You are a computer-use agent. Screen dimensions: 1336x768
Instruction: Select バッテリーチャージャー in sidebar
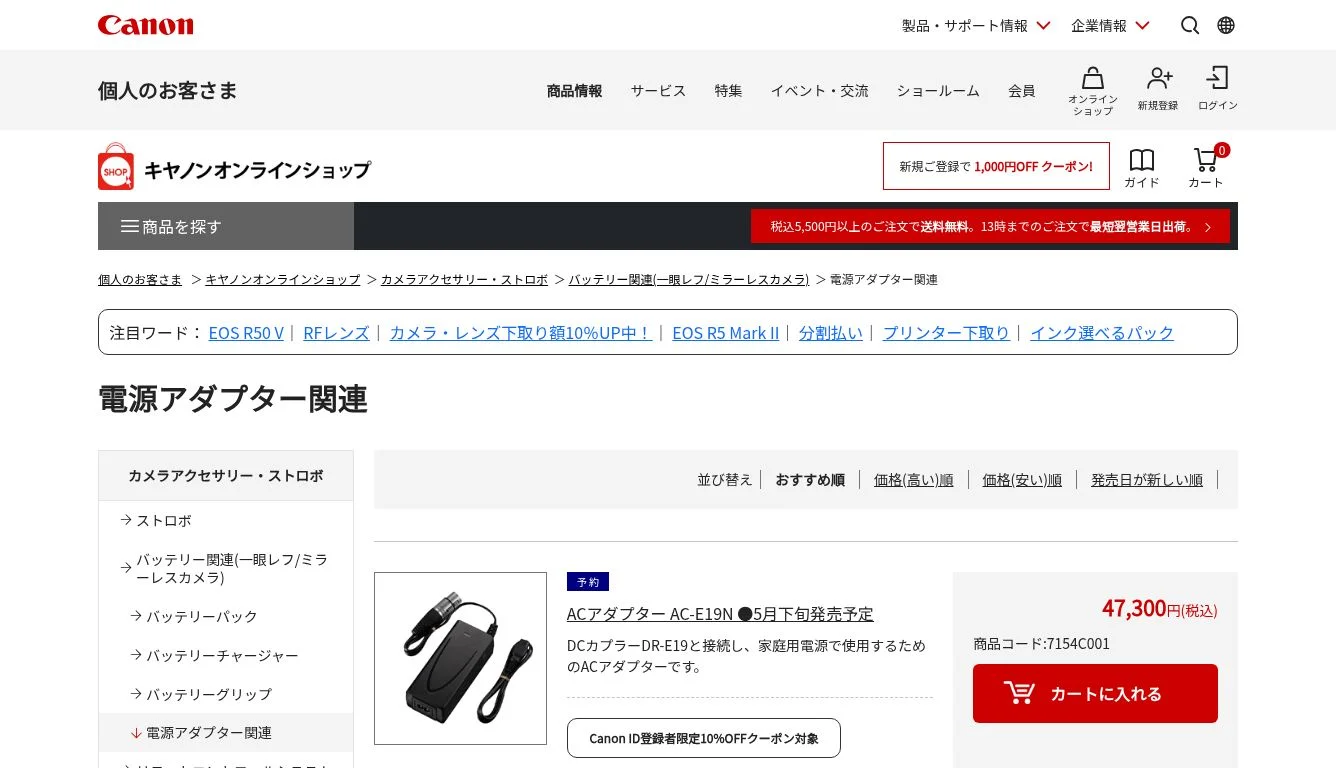[x=222, y=655]
